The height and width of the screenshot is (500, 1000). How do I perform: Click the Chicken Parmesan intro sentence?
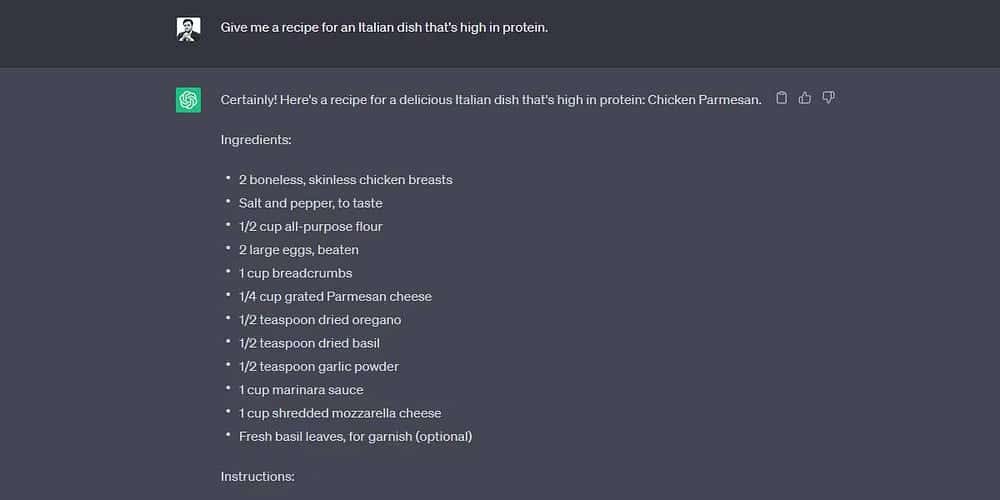tap(491, 99)
